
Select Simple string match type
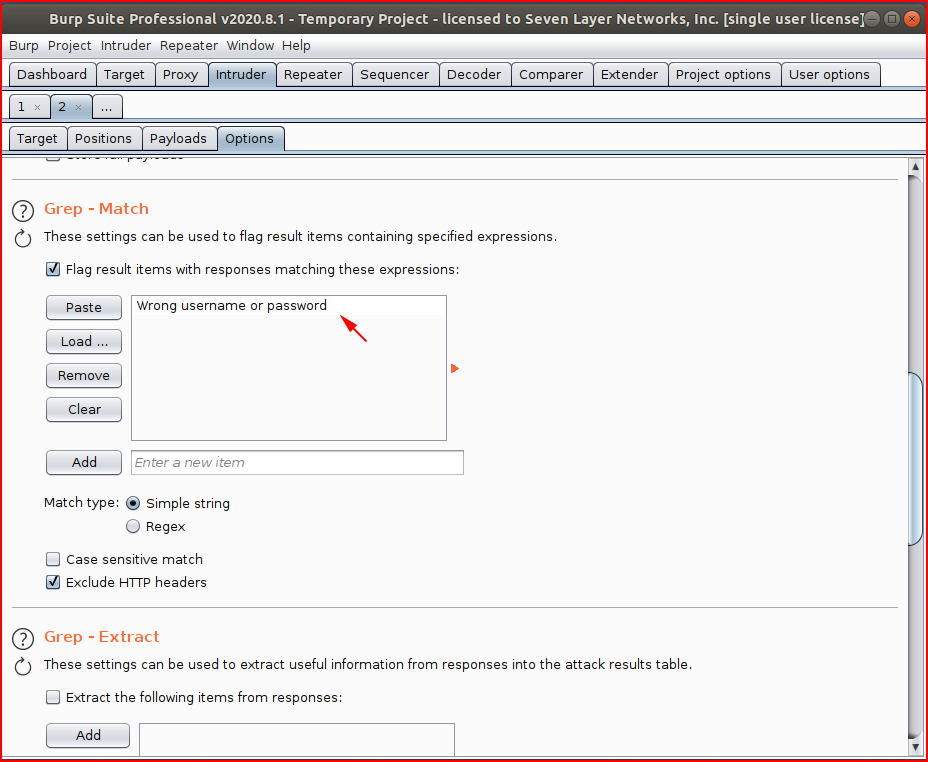coord(133,503)
